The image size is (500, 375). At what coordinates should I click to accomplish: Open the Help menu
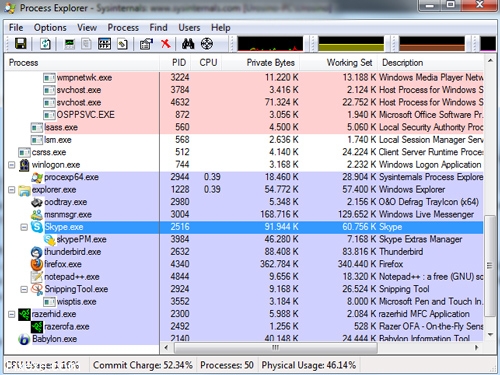[221, 27]
